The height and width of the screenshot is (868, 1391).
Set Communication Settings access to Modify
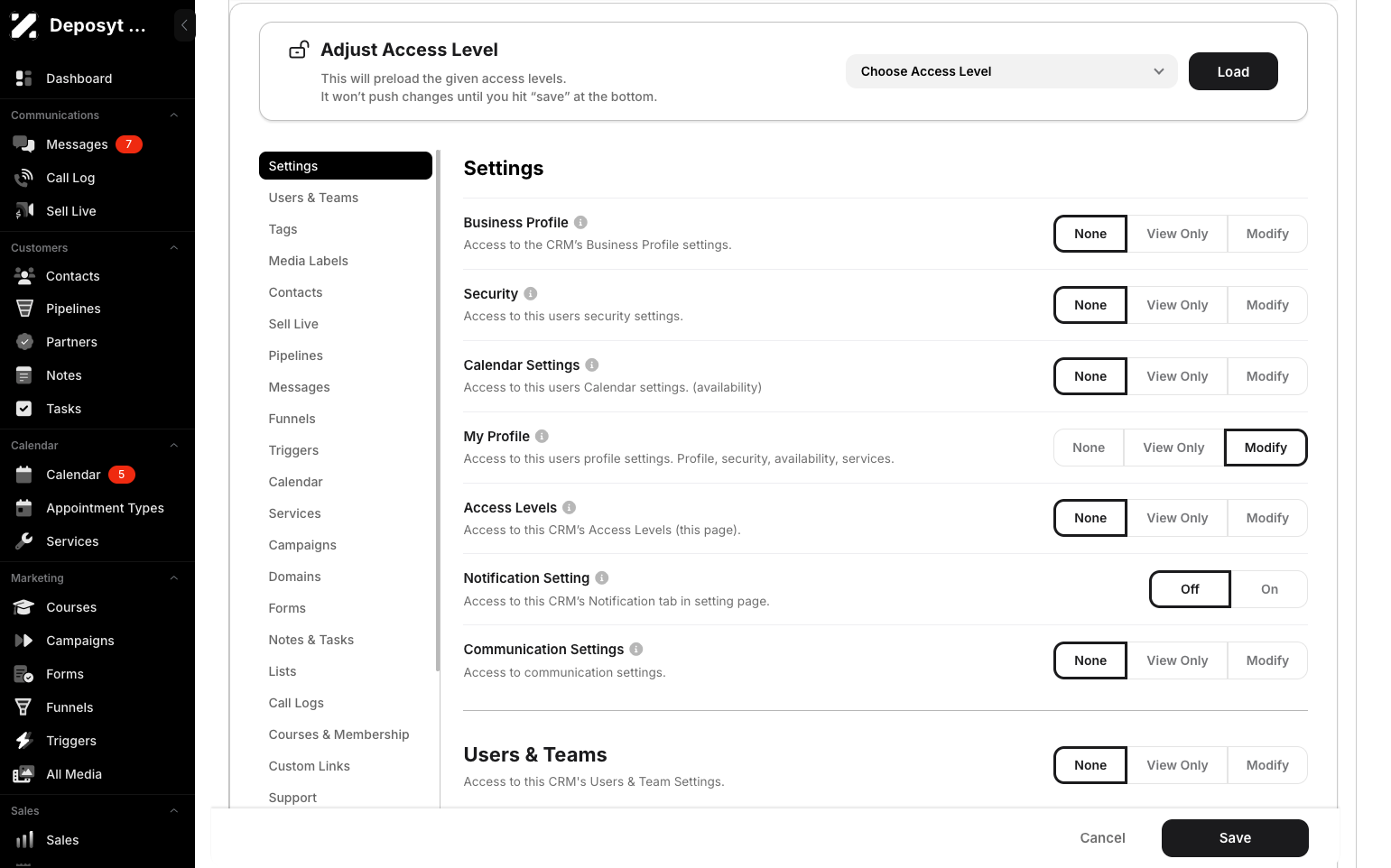click(x=1267, y=660)
